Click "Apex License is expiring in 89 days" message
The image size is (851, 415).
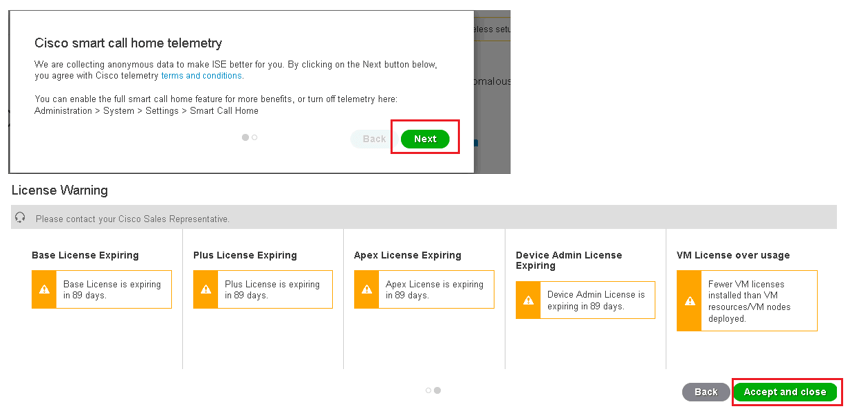pyautogui.click(x=434, y=290)
